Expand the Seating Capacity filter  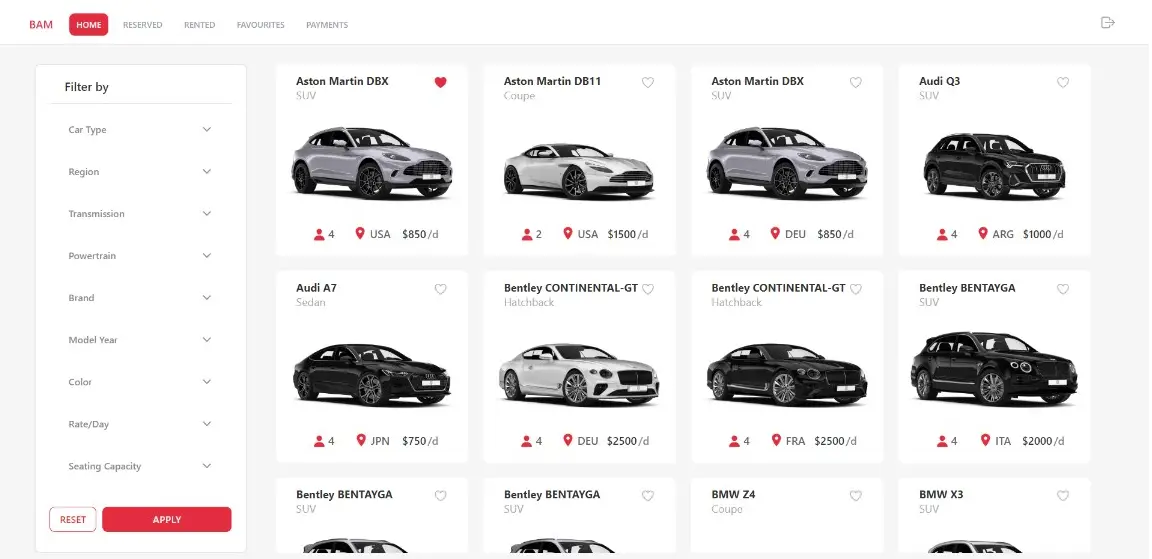[140, 466]
